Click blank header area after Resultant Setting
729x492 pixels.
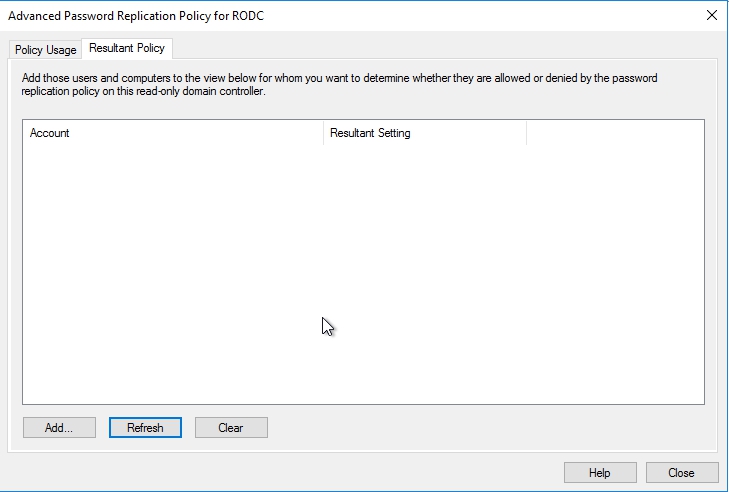[x=614, y=133]
